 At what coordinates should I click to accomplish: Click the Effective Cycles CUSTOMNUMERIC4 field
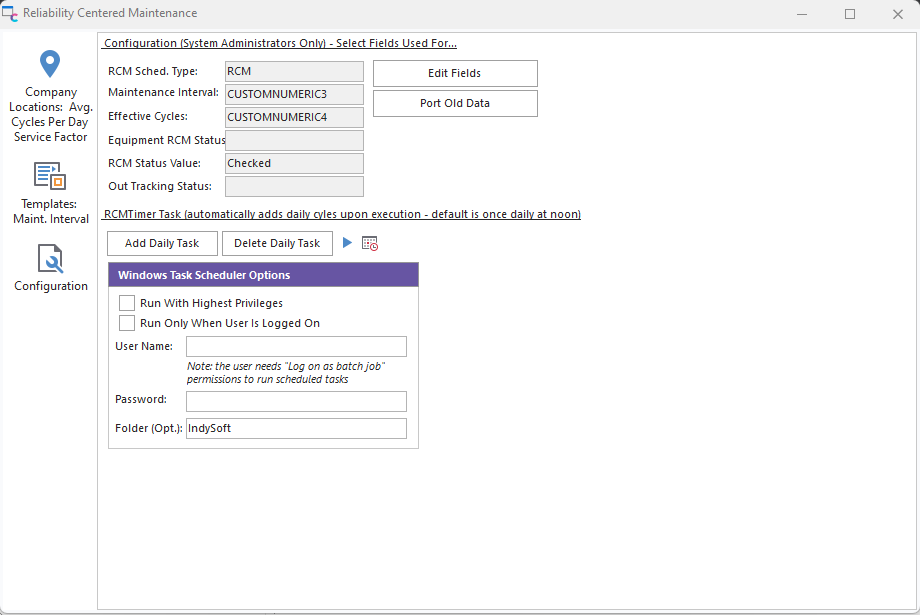coord(294,117)
